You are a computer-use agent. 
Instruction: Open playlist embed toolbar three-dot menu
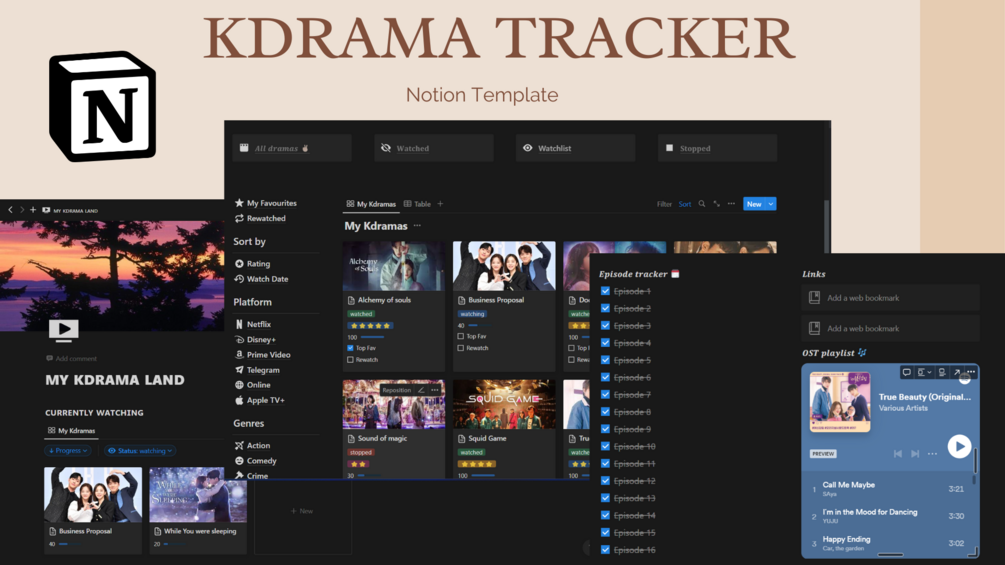971,372
